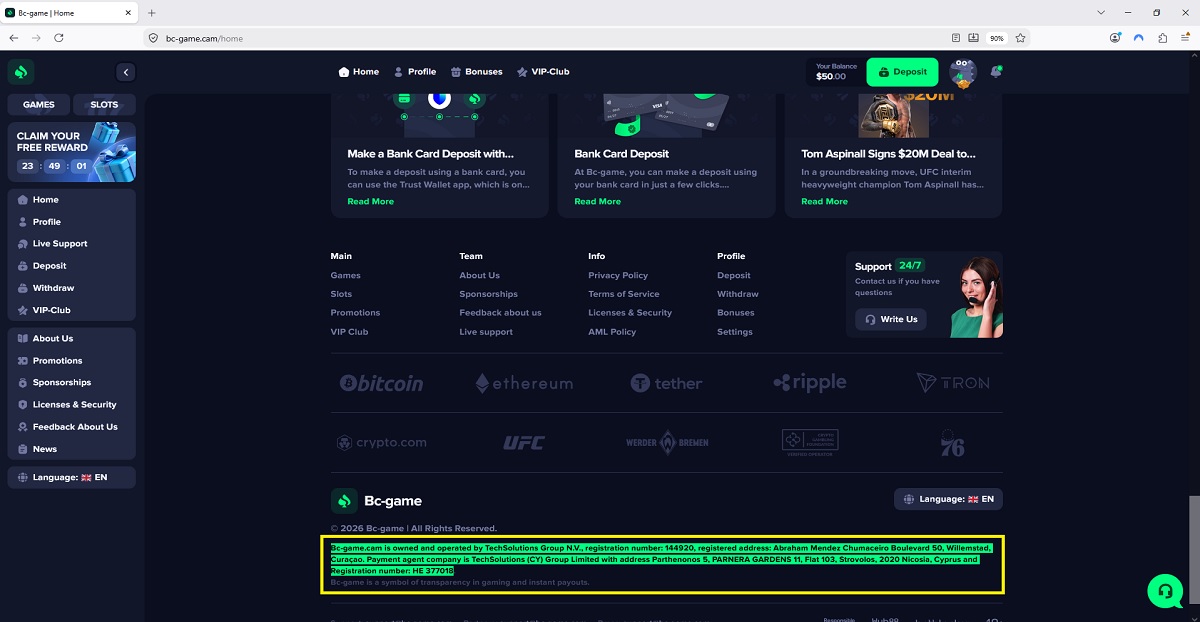The height and width of the screenshot is (622, 1200).
Task: Bookmark this page with star icon
Action: pos(1020,38)
